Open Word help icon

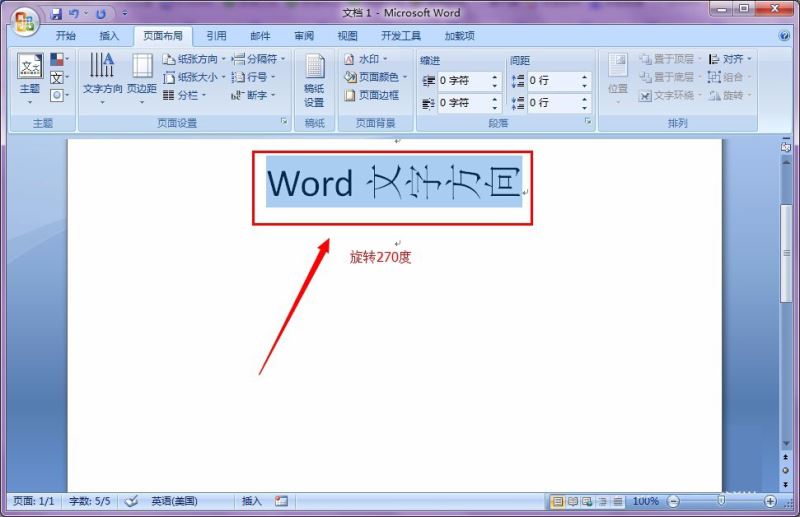784,36
